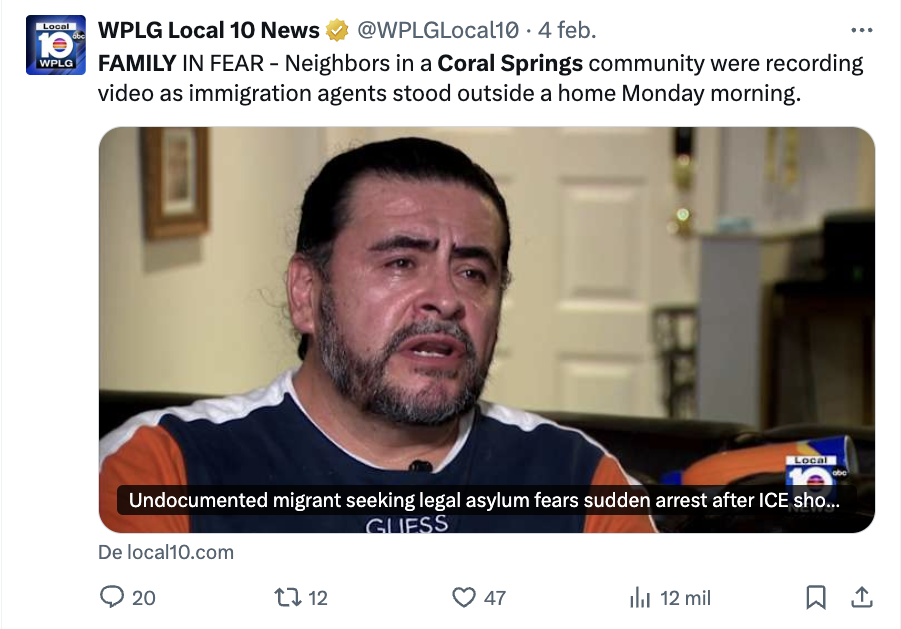
Task: Click the 4 feb. timestamp
Action: point(567,30)
